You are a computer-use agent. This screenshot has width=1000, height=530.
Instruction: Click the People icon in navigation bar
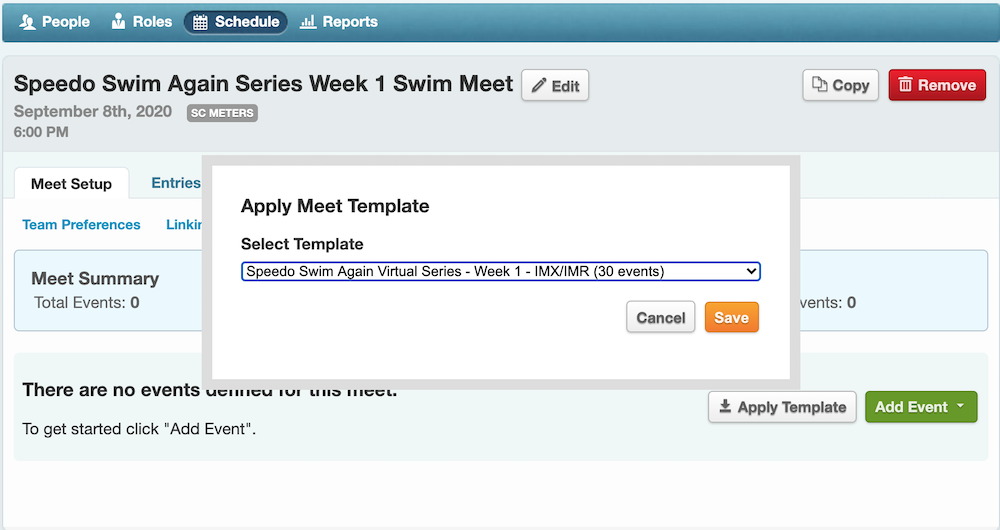click(28, 21)
